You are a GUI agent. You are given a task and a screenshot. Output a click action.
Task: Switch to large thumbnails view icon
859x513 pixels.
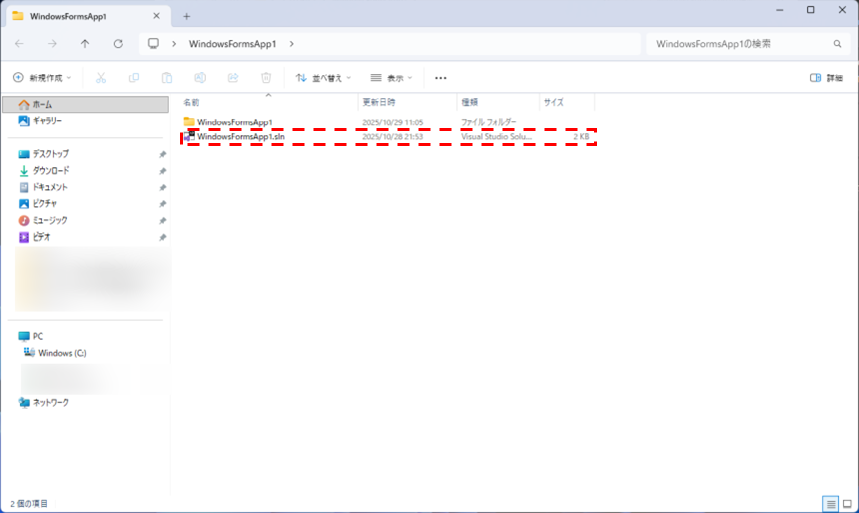point(846,503)
